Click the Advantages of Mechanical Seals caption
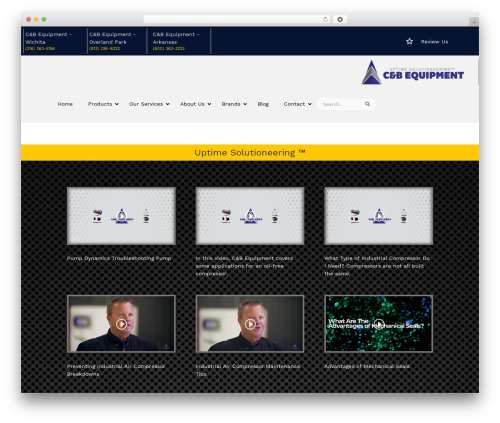The image size is (500, 423). [367, 366]
